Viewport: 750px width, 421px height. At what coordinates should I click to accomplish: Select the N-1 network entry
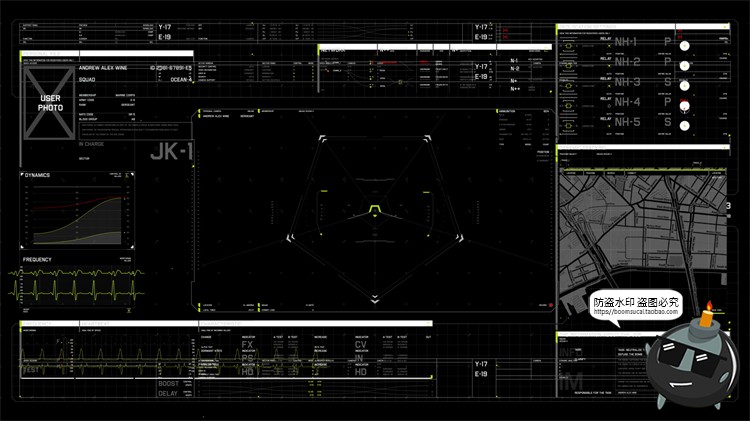click(514, 61)
